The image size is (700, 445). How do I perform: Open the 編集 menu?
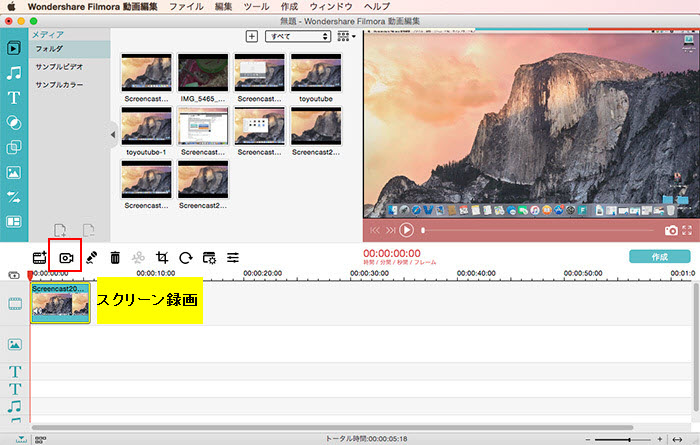tap(223, 6)
